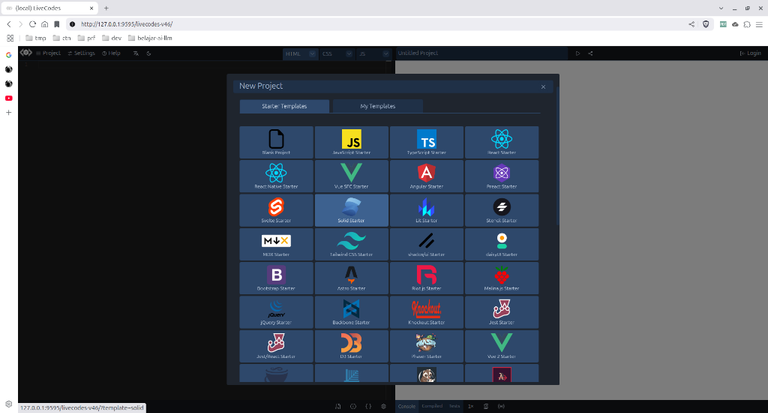Reload the page in browser
This screenshot has width=768, height=413.
pos(32,24)
